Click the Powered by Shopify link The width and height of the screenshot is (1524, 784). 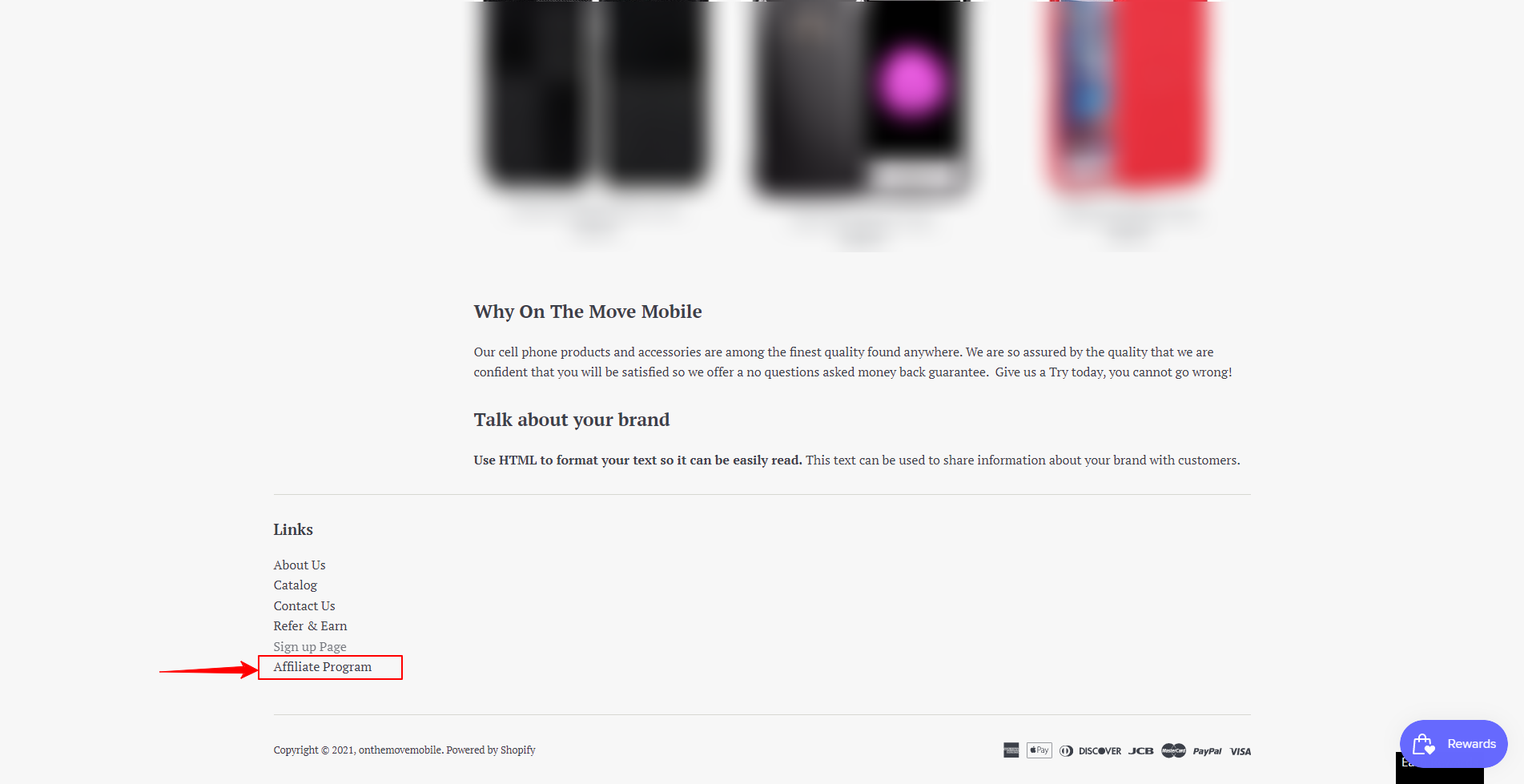click(x=491, y=750)
